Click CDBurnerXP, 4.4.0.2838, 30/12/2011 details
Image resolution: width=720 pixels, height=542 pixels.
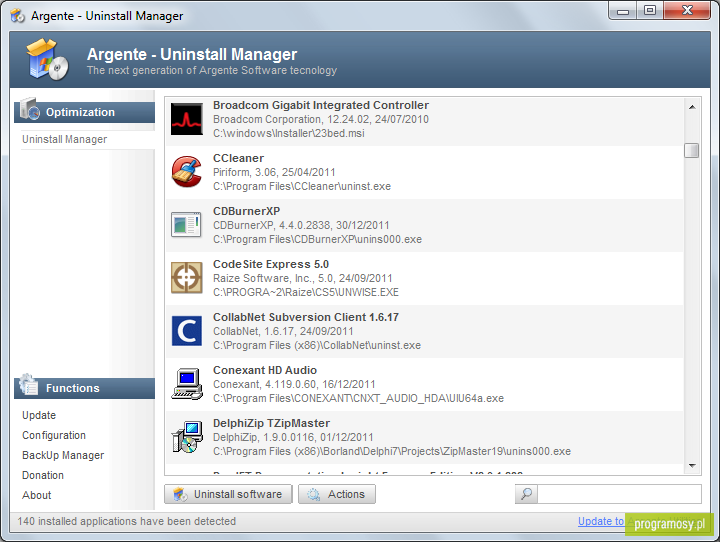301,226
